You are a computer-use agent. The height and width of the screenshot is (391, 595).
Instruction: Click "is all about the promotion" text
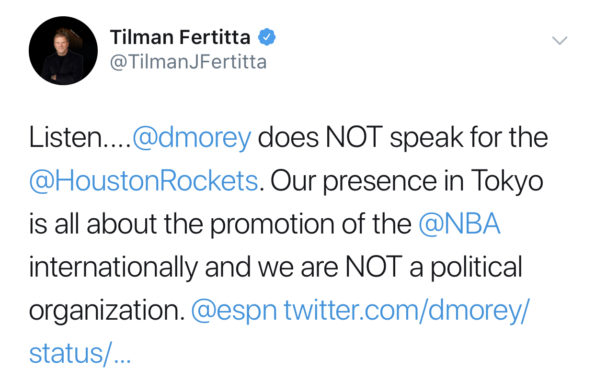coord(183,224)
